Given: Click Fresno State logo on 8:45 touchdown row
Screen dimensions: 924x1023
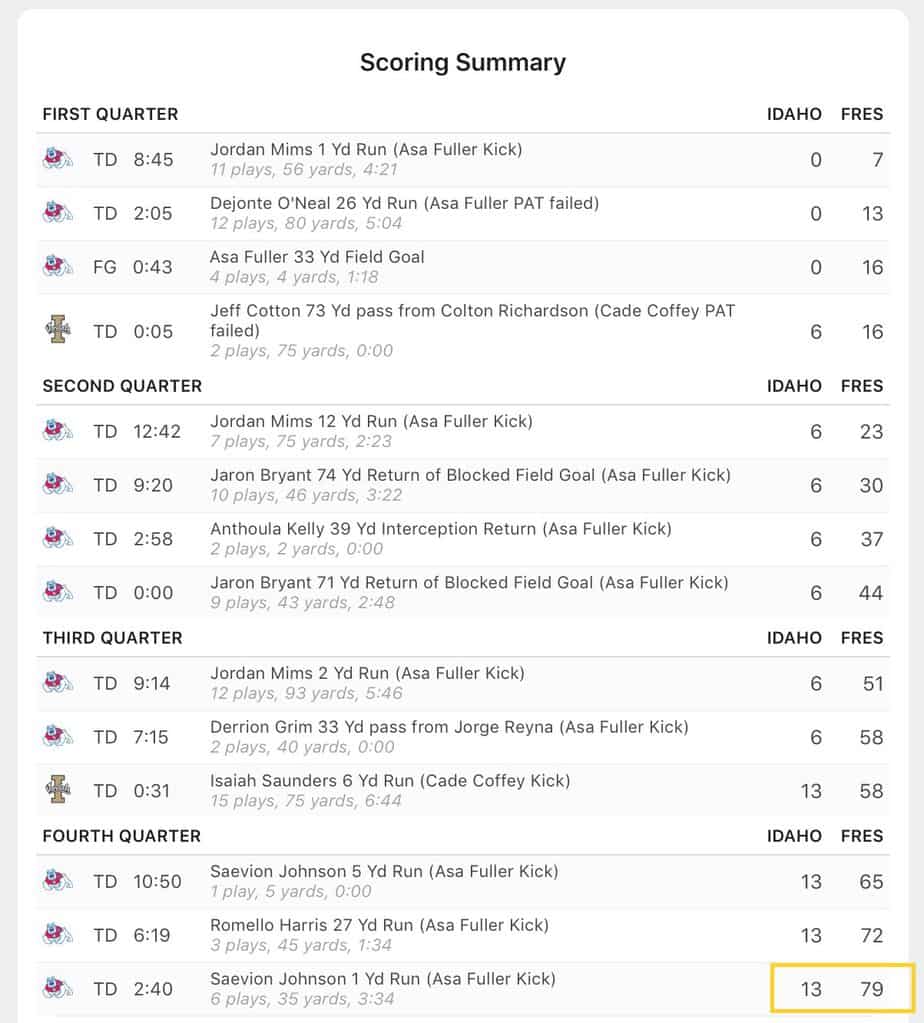Looking at the screenshot, I should 57,159.
